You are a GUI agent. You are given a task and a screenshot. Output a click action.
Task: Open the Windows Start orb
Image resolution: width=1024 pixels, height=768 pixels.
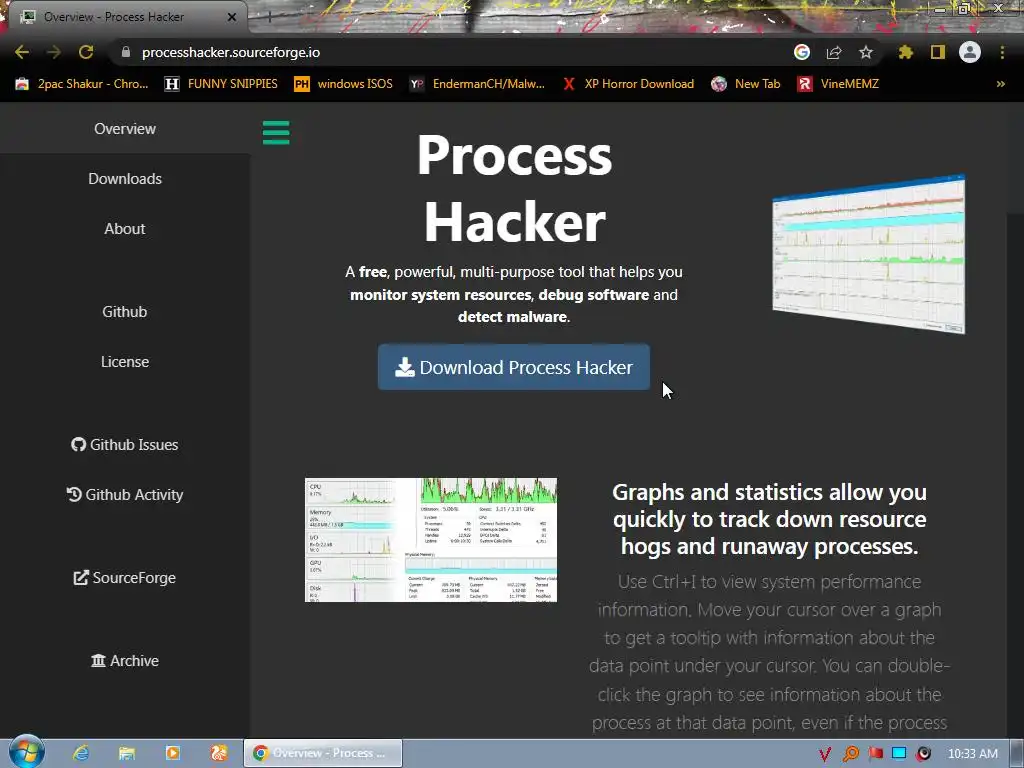click(x=27, y=752)
